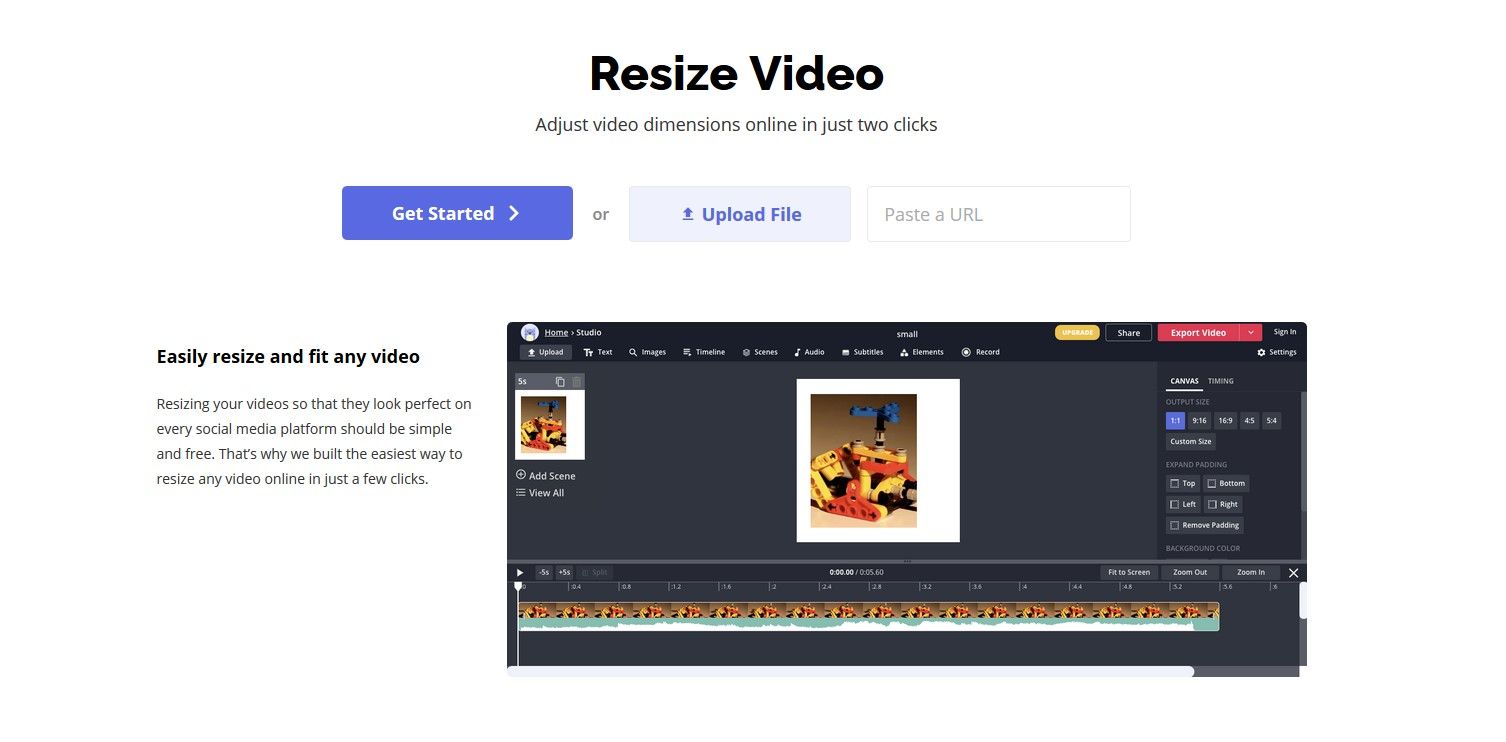The height and width of the screenshot is (742, 1506).
Task: Click the playhead marker at timeline start
Action: click(x=518, y=587)
